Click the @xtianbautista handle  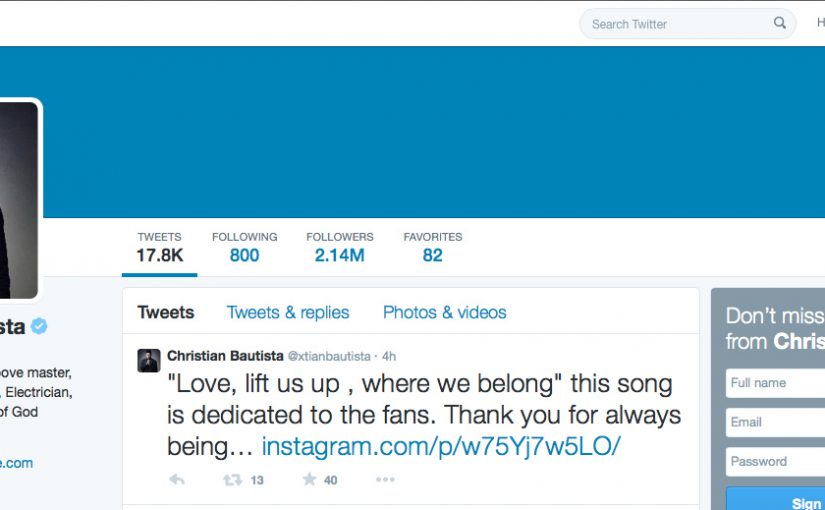[328, 356]
